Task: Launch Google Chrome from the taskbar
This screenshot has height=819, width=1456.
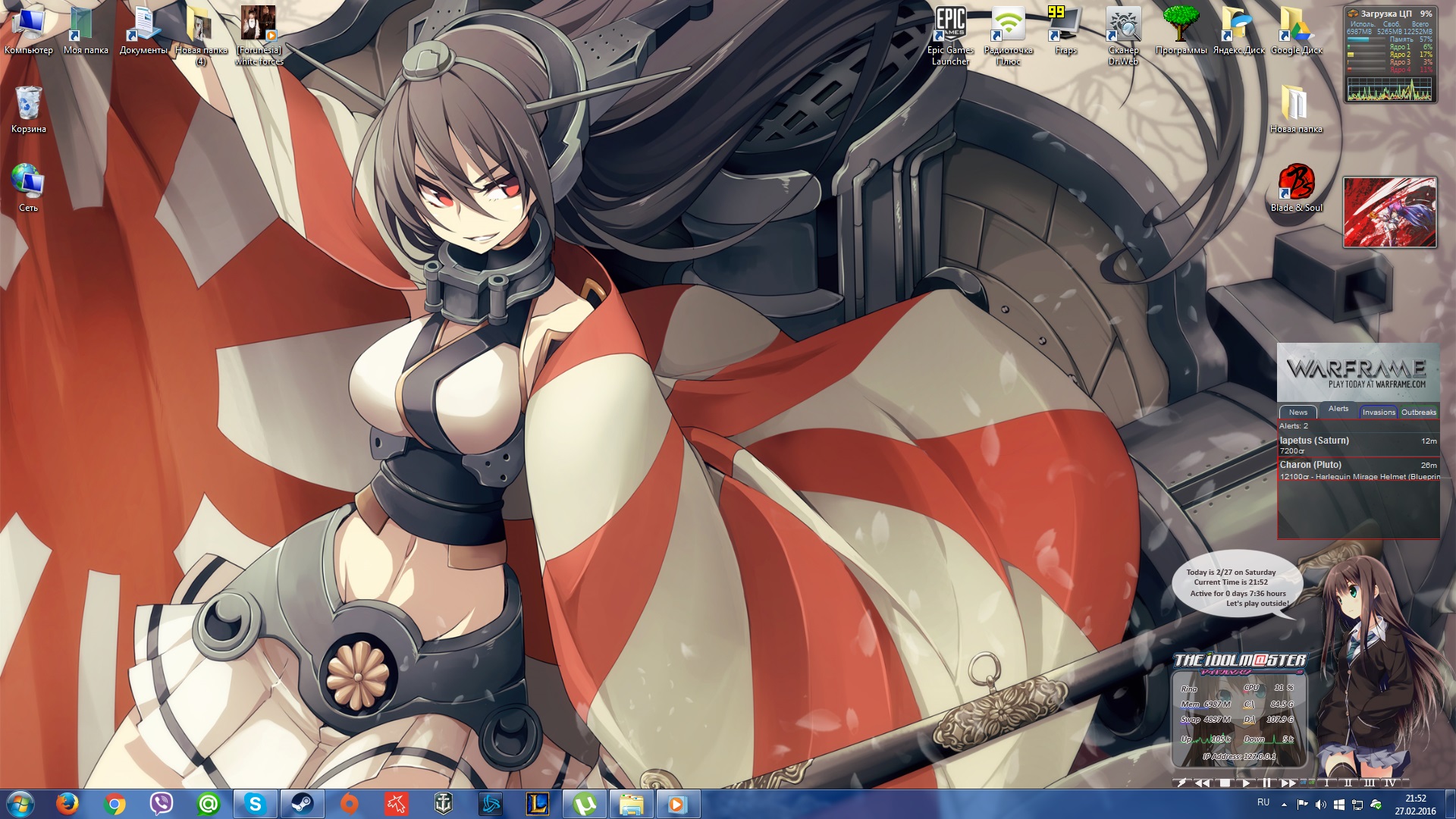Action: [x=115, y=804]
